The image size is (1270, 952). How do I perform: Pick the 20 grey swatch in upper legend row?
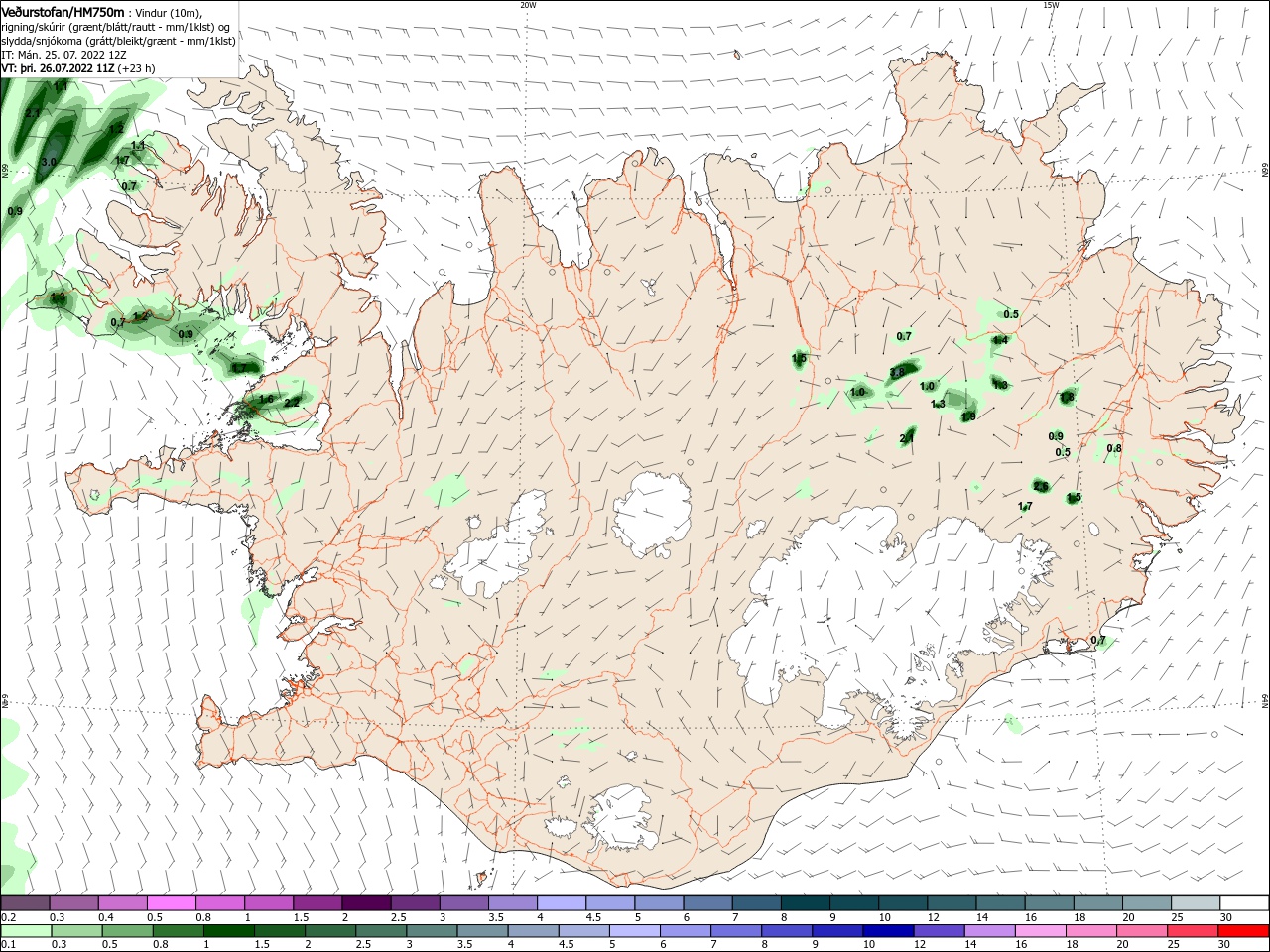coord(1147,903)
